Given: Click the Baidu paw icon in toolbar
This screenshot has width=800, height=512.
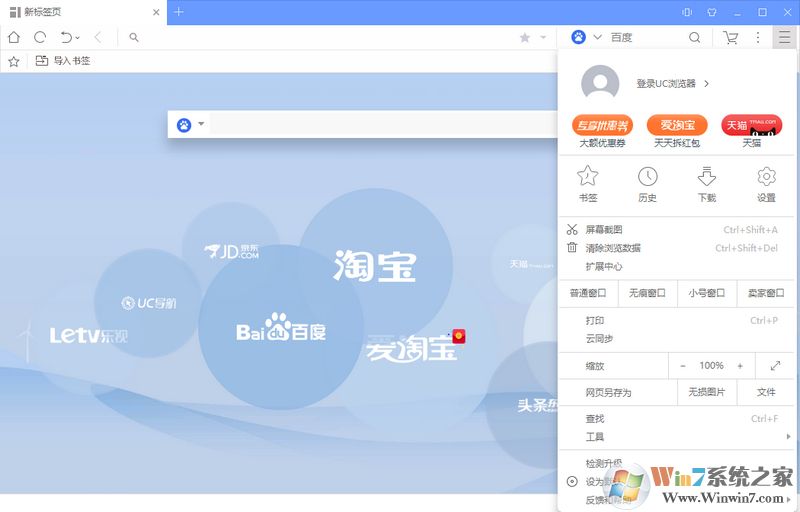Looking at the screenshot, I should pyautogui.click(x=578, y=37).
